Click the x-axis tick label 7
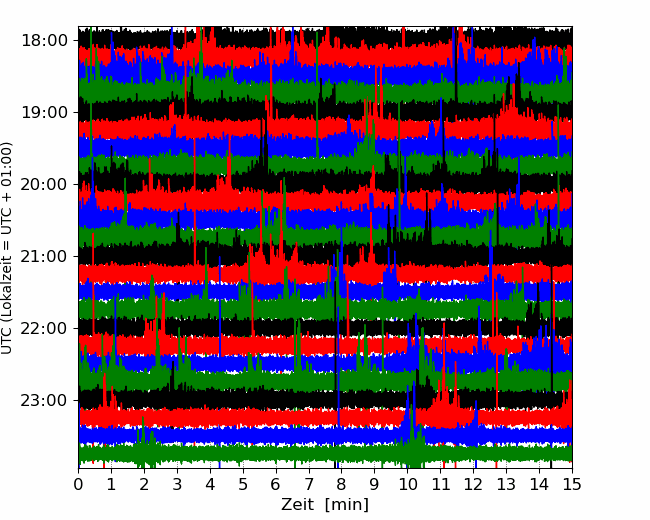The height and width of the screenshot is (520, 650). (309, 484)
